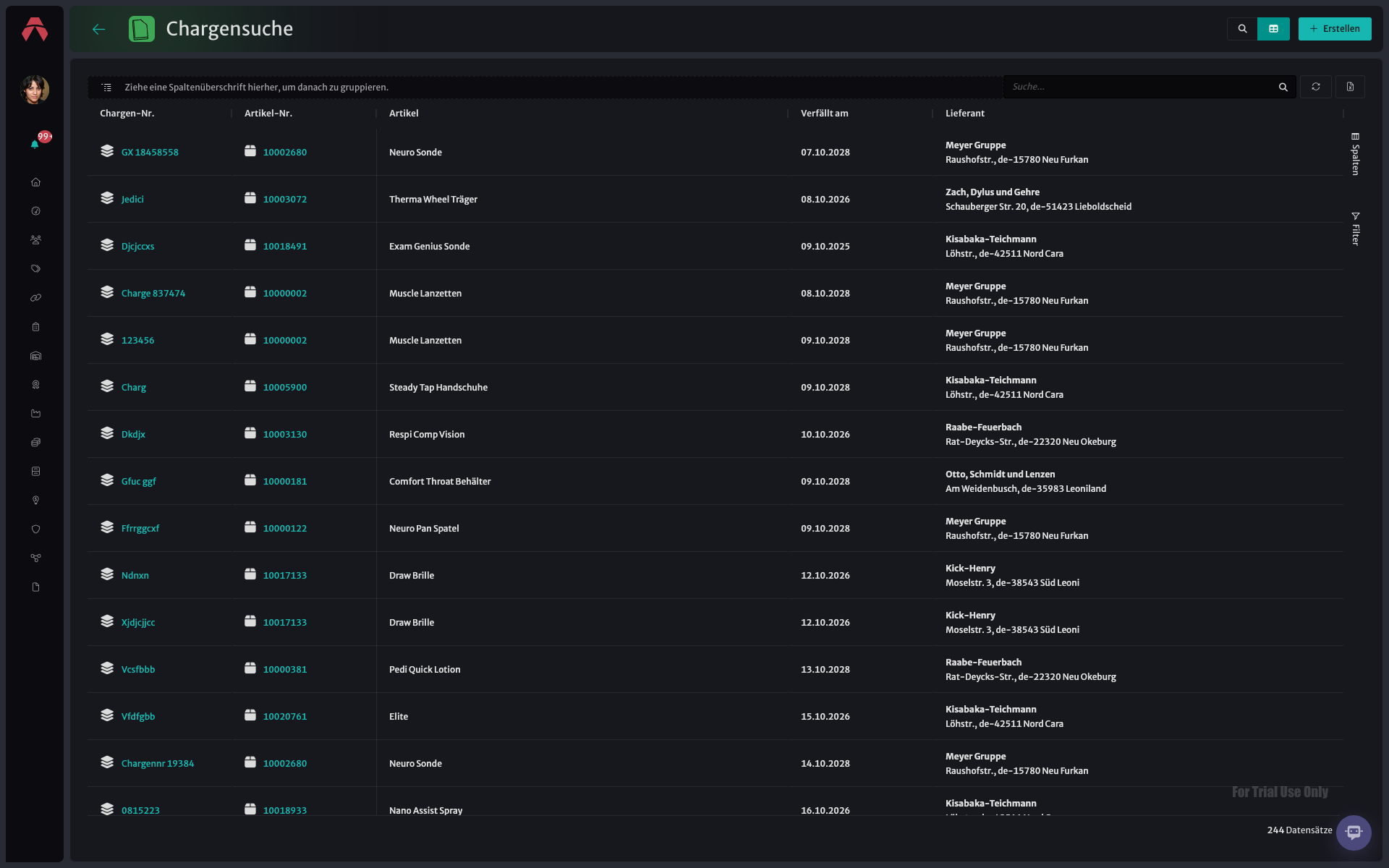Open the chat support bubble icon
This screenshot has width=1389, height=868.
(x=1354, y=833)
